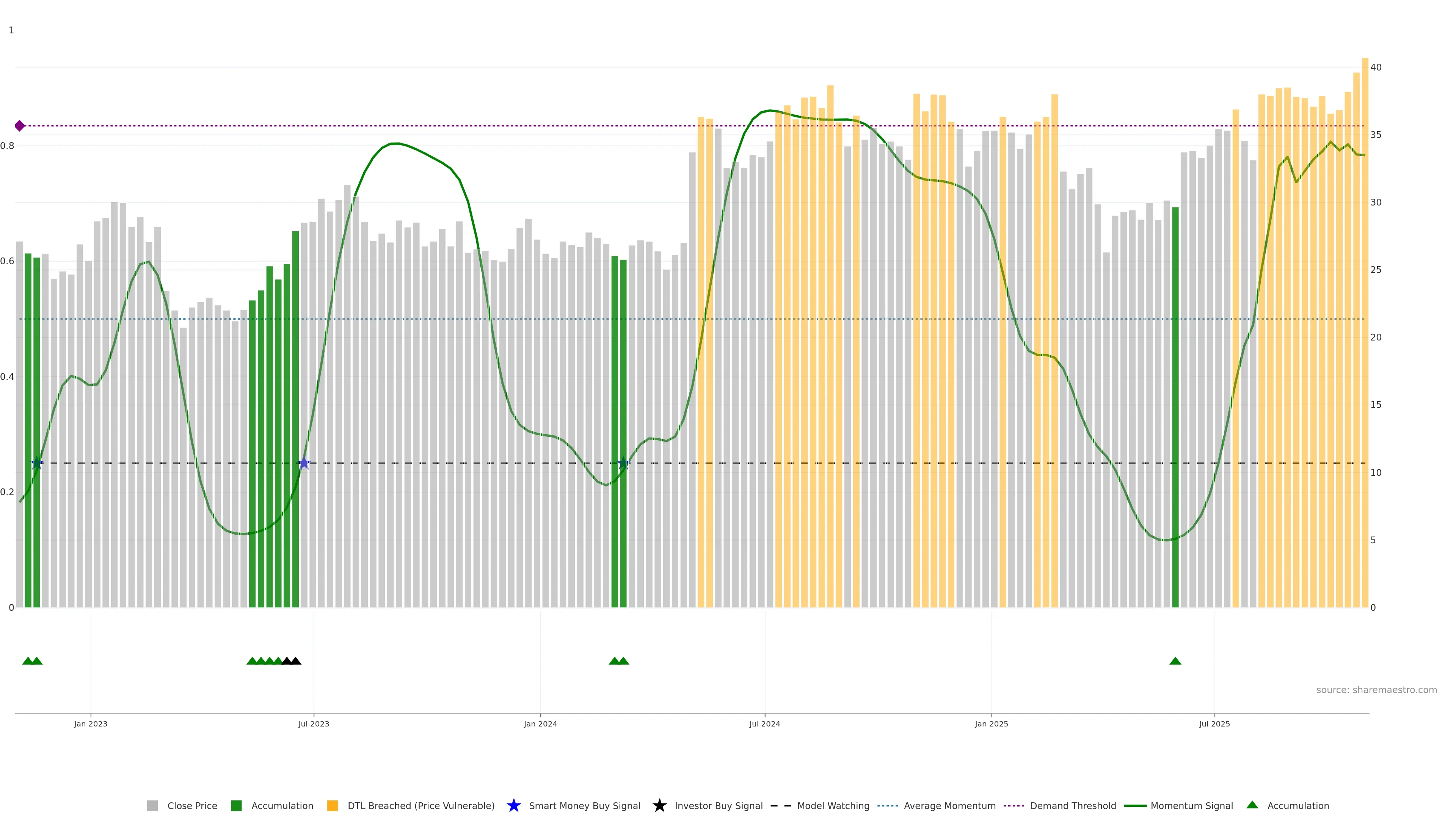The width and height of the screenshot is (1456, 819).
Task: Click the green square Accumulation legend icon
Action: pos(236,805)
